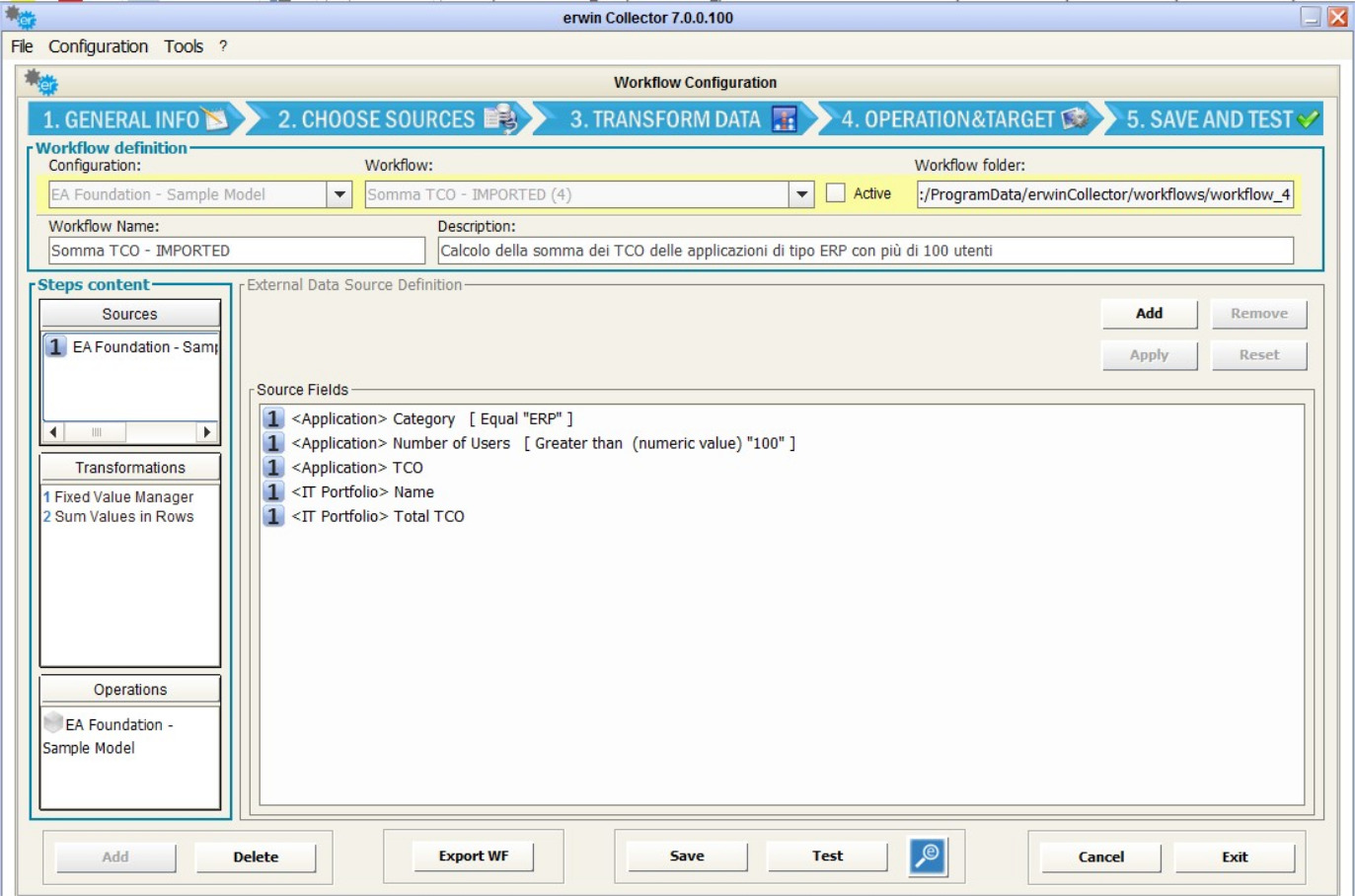
Task: Click the Export WF button
Action: click(474, 856)
